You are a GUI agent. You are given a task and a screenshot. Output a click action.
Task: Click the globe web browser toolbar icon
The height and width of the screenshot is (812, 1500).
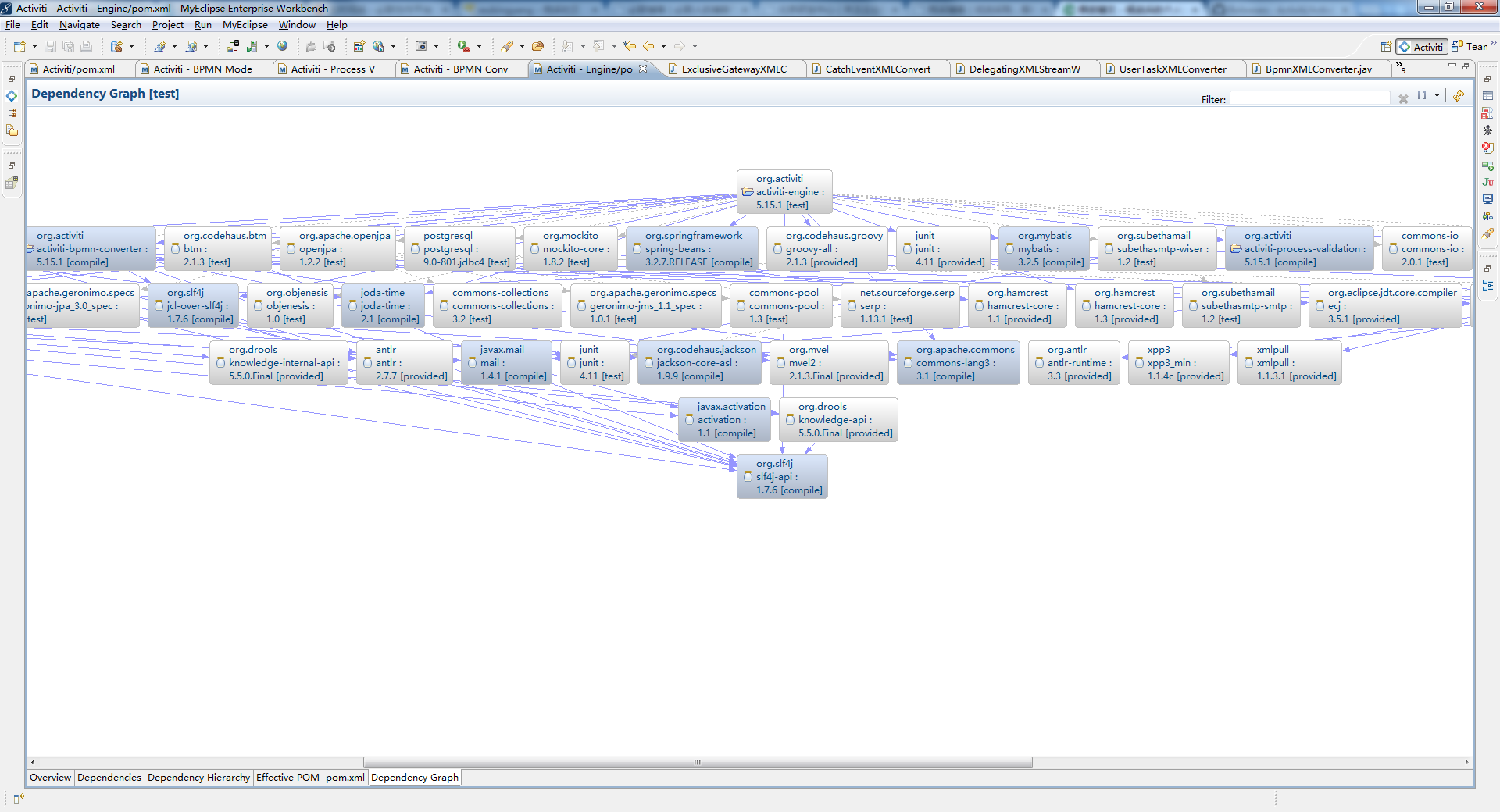point(283,46)
